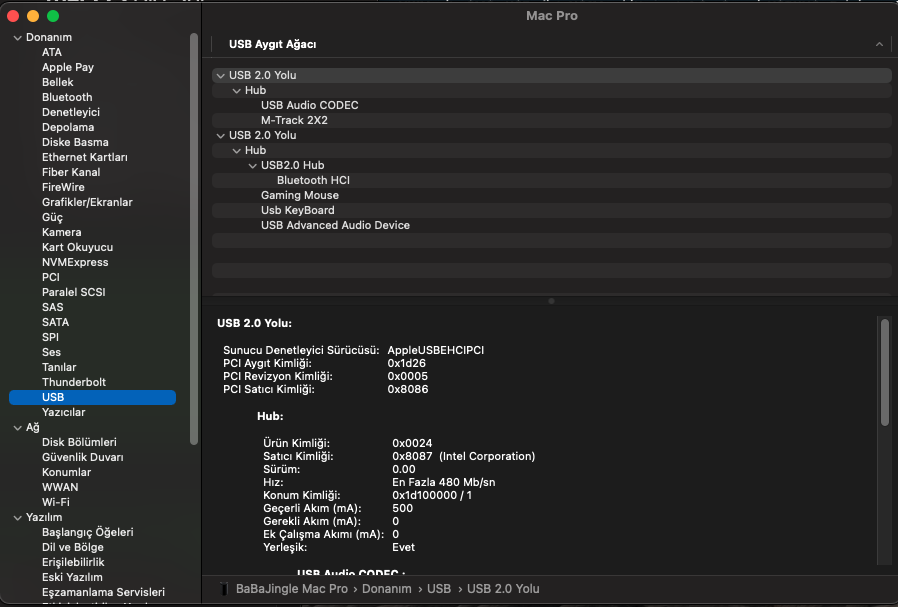Select the Usb KeyBoard device row
The image size is (898, 607).
click(552, 210)
